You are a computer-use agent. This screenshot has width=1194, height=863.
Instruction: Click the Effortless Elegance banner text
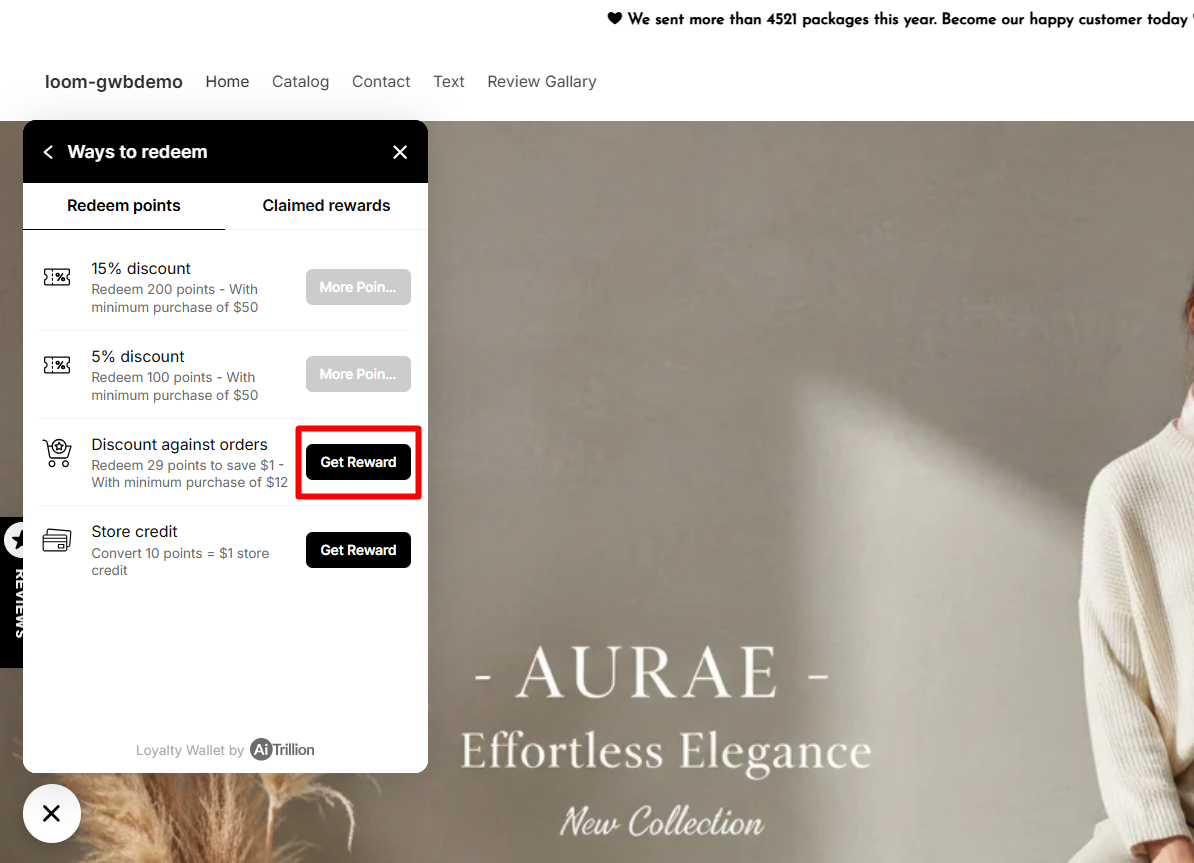coord(666,752)
